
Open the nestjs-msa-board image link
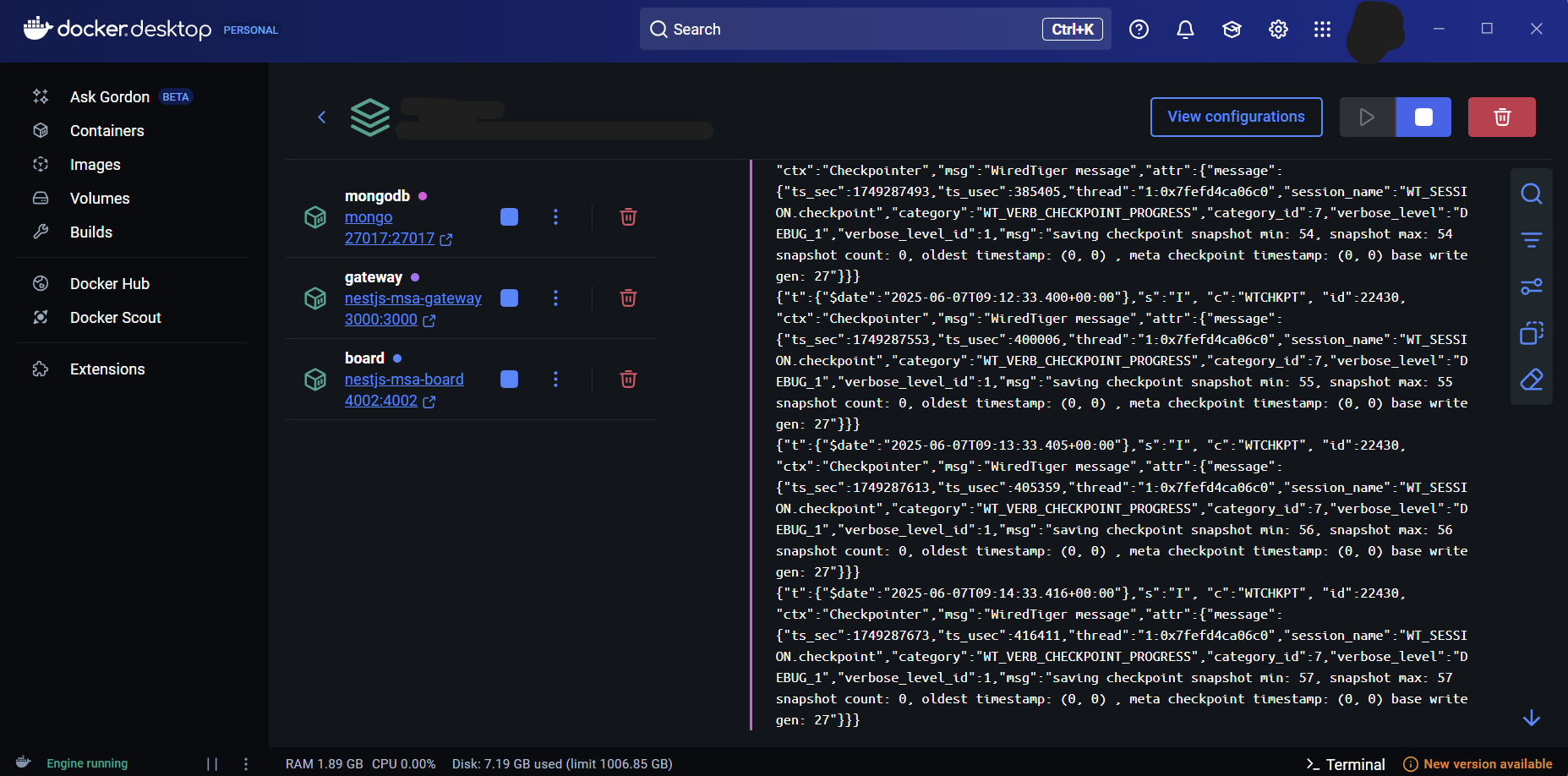[404, 380]
